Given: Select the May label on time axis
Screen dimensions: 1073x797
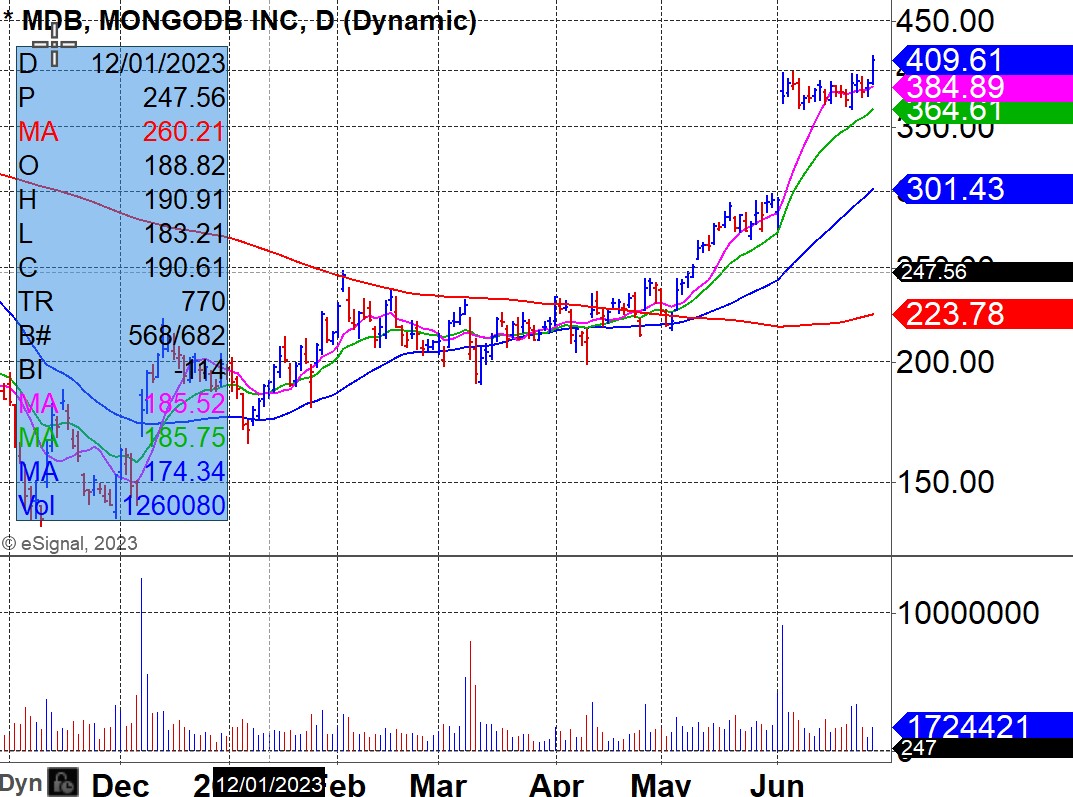Looking at the screenshot, I should 661,785.
